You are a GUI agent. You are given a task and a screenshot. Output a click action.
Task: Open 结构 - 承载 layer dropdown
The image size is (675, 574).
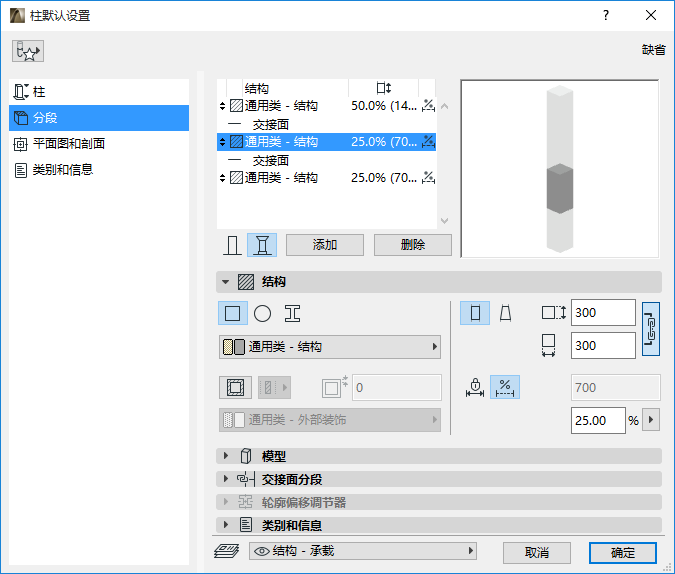point(363,551)
